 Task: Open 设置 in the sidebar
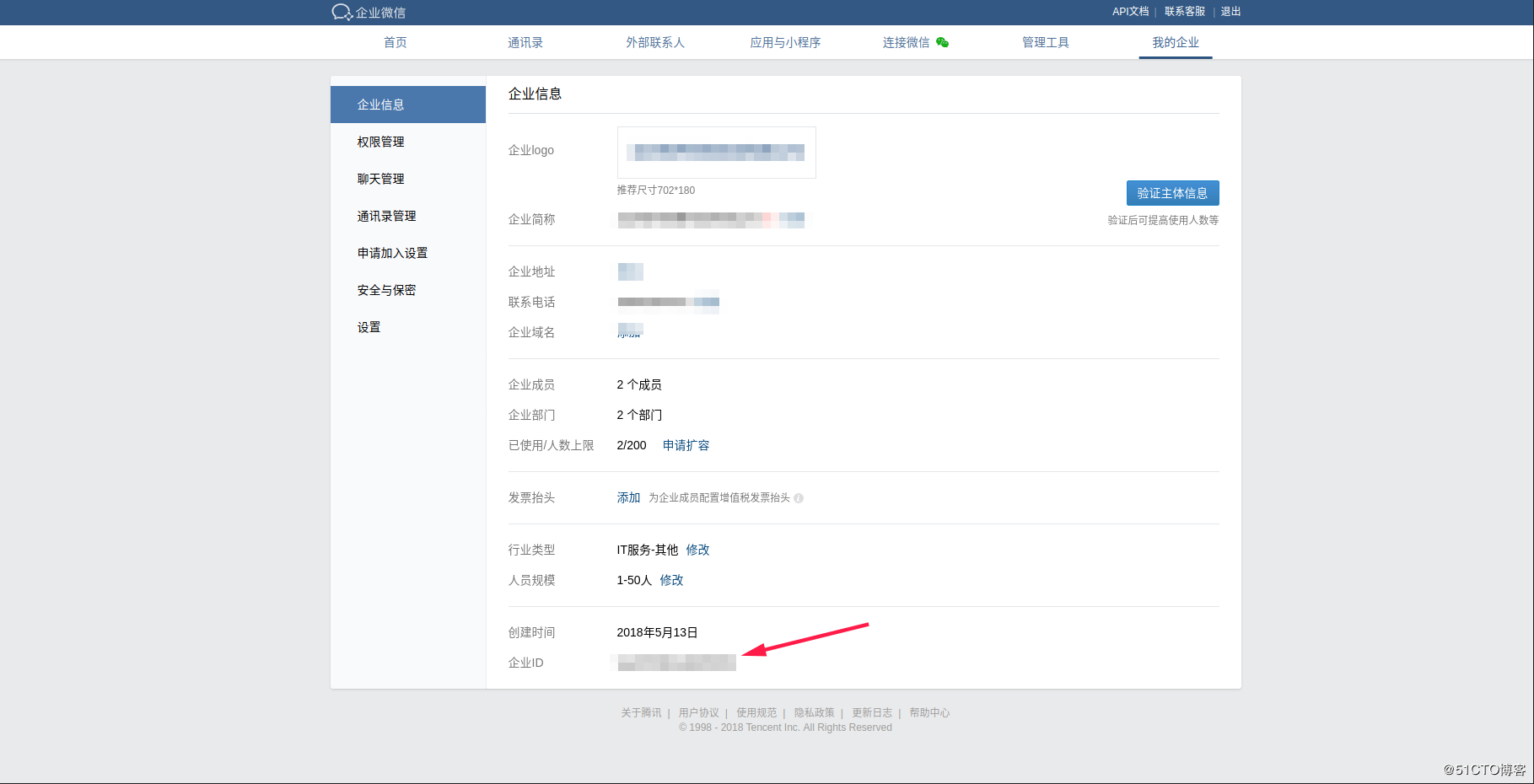click(x=408, y=327)
